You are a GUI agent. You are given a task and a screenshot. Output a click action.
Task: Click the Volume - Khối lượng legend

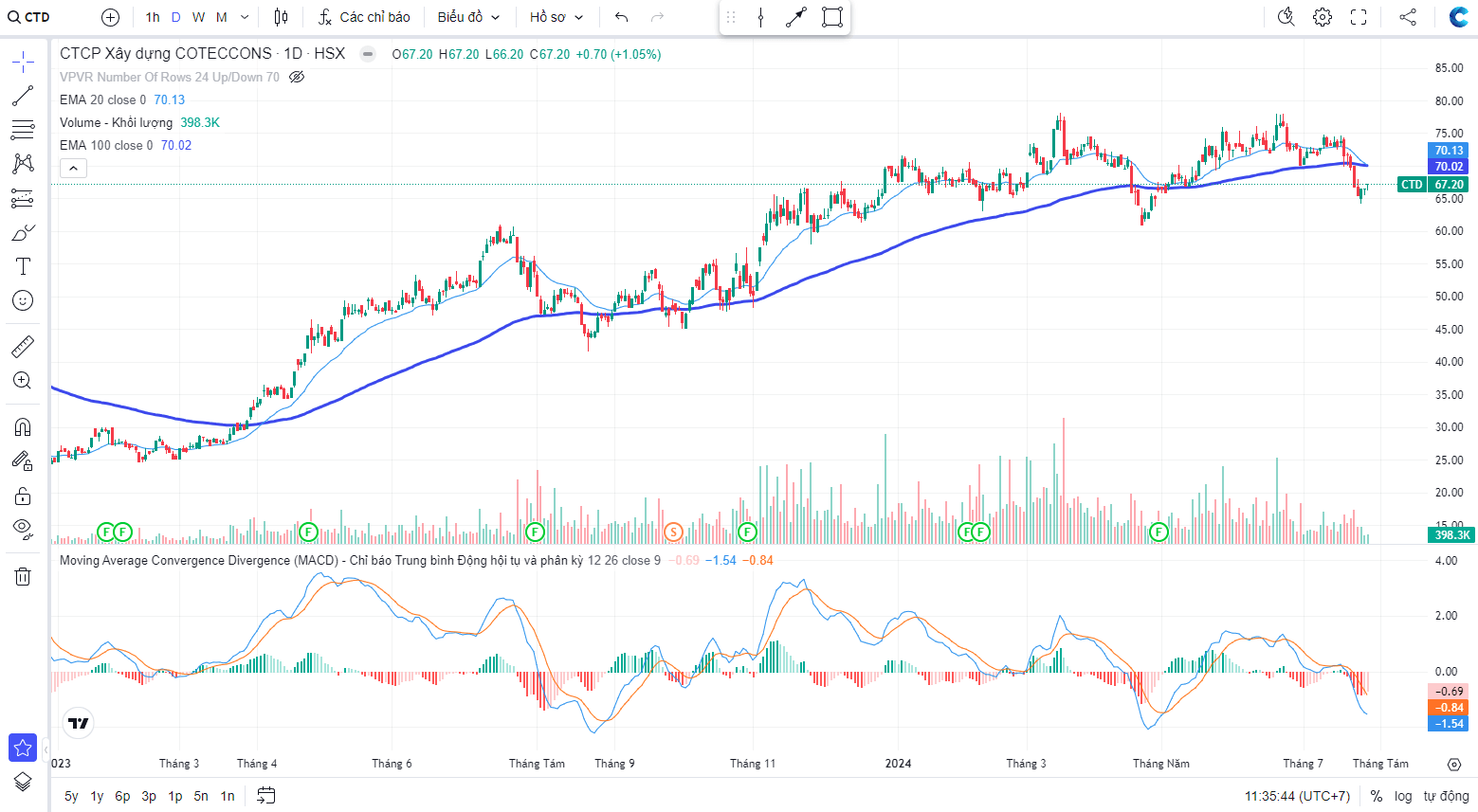tap(116, 122)
